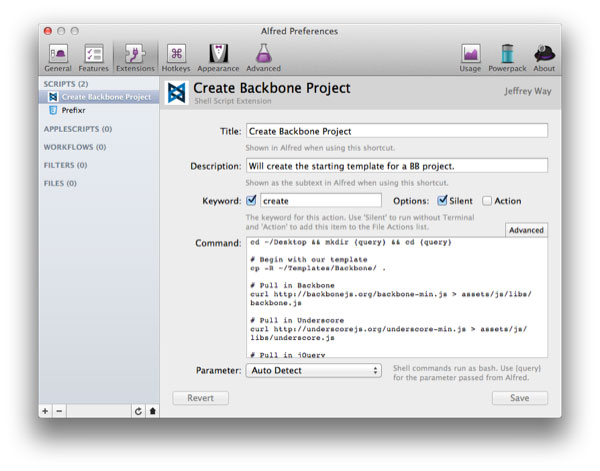Open the Hotkeys preferences pane
Viewport: 600px width, 471px height.
click(176, 58)
